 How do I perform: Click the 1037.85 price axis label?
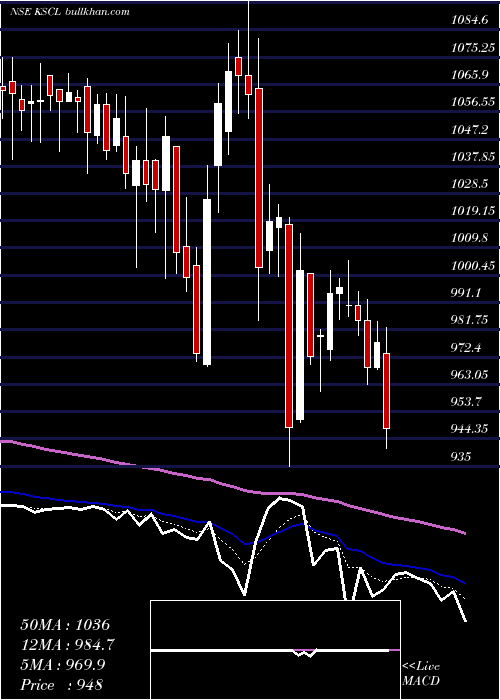coord(473,157)
